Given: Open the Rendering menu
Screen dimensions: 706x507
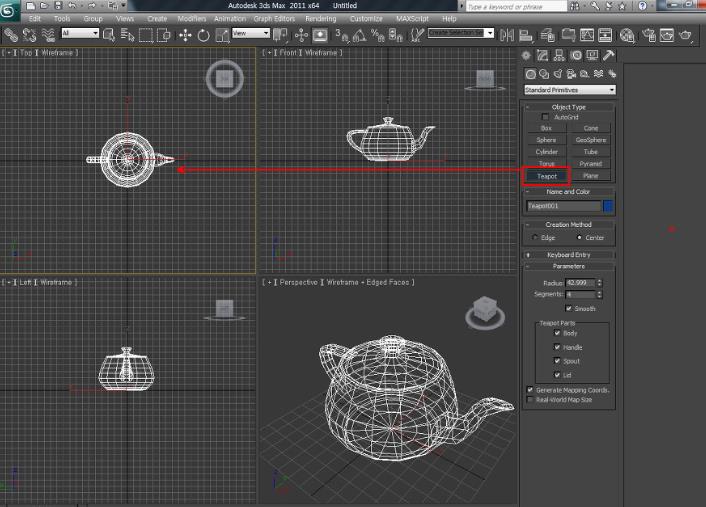Looking at the screenshot, I should pyautogui.click(x=321, y=18).
